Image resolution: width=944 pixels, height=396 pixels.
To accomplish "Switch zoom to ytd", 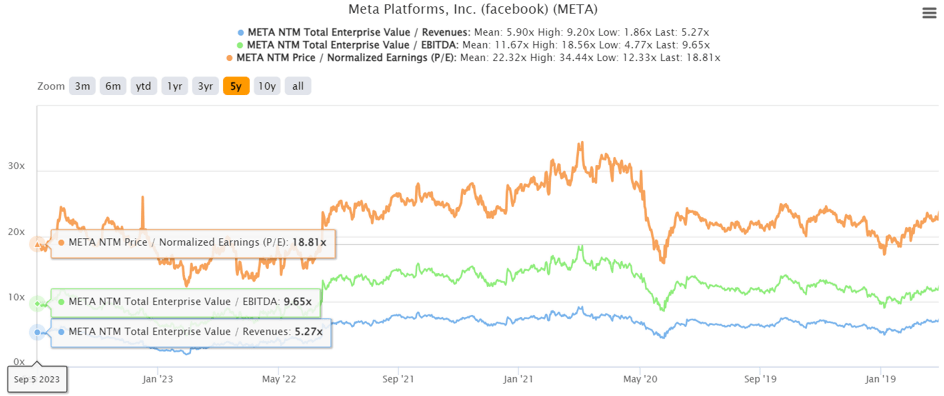I will (143, 86).
